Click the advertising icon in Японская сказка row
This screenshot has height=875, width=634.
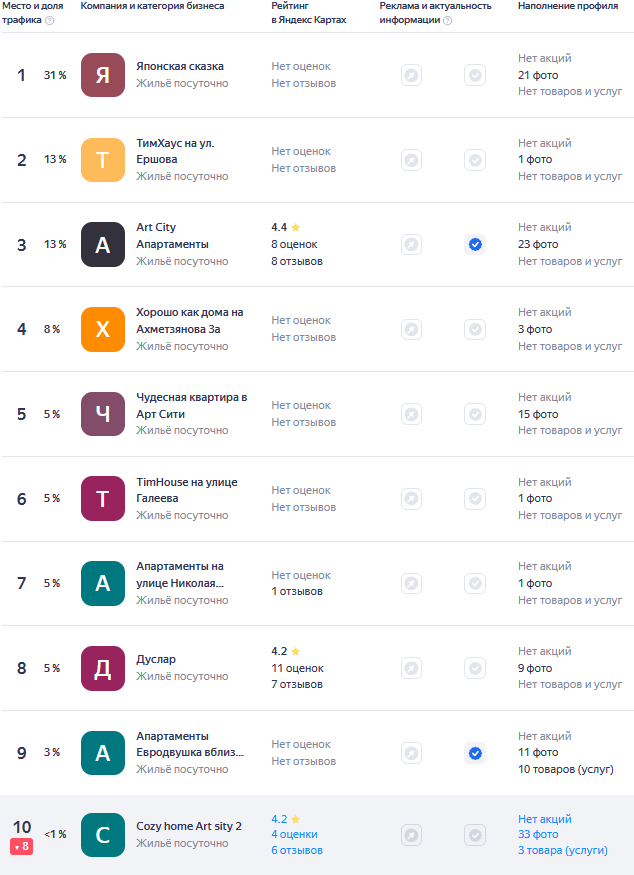pos(411,75)
